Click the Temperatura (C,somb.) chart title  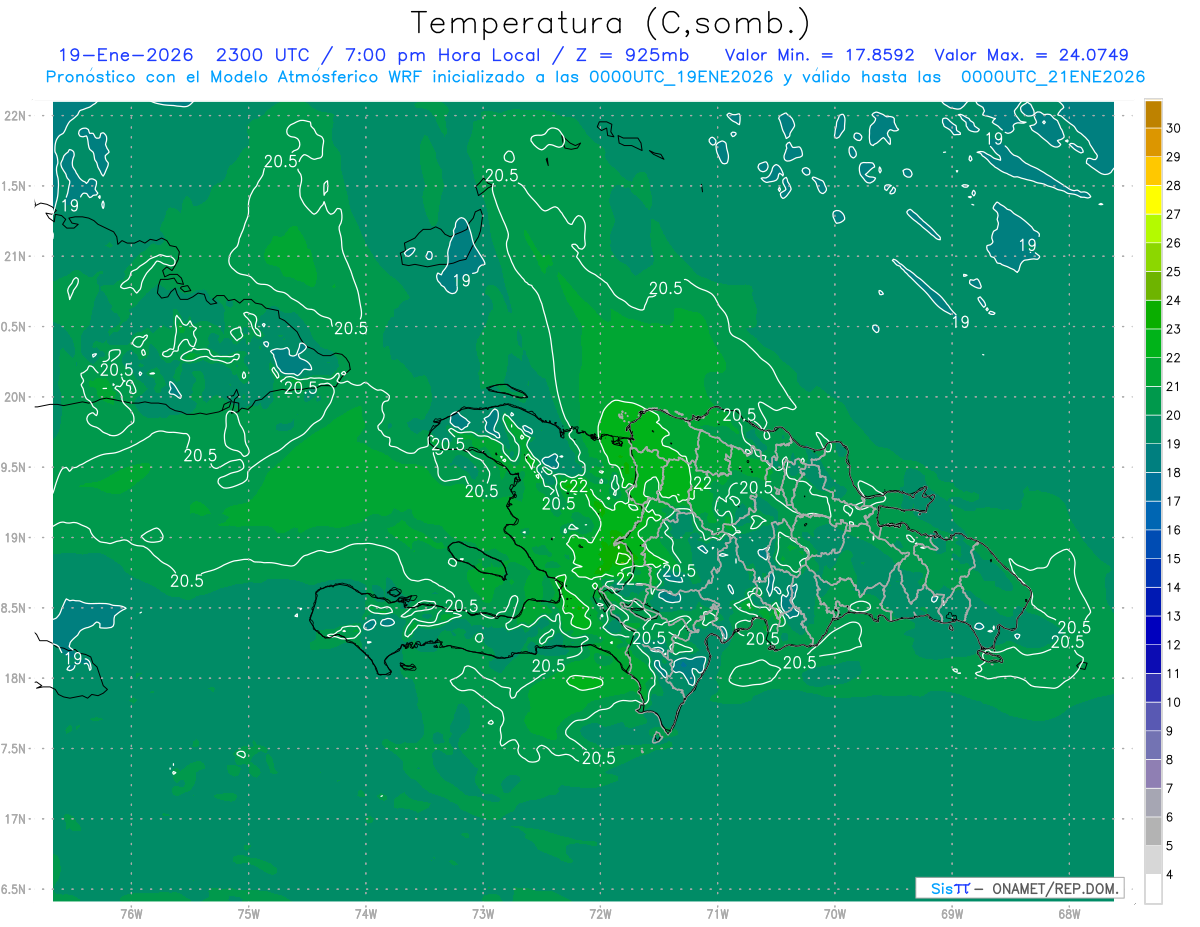611,22
